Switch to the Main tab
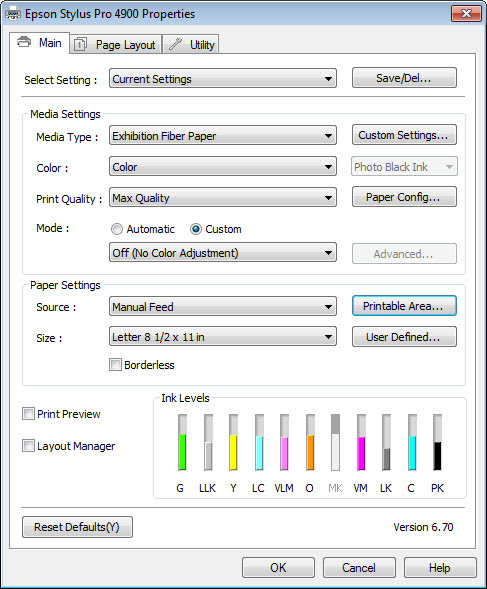Image resolution: width=487 pixels, height=589 pixels. (39, 43)
